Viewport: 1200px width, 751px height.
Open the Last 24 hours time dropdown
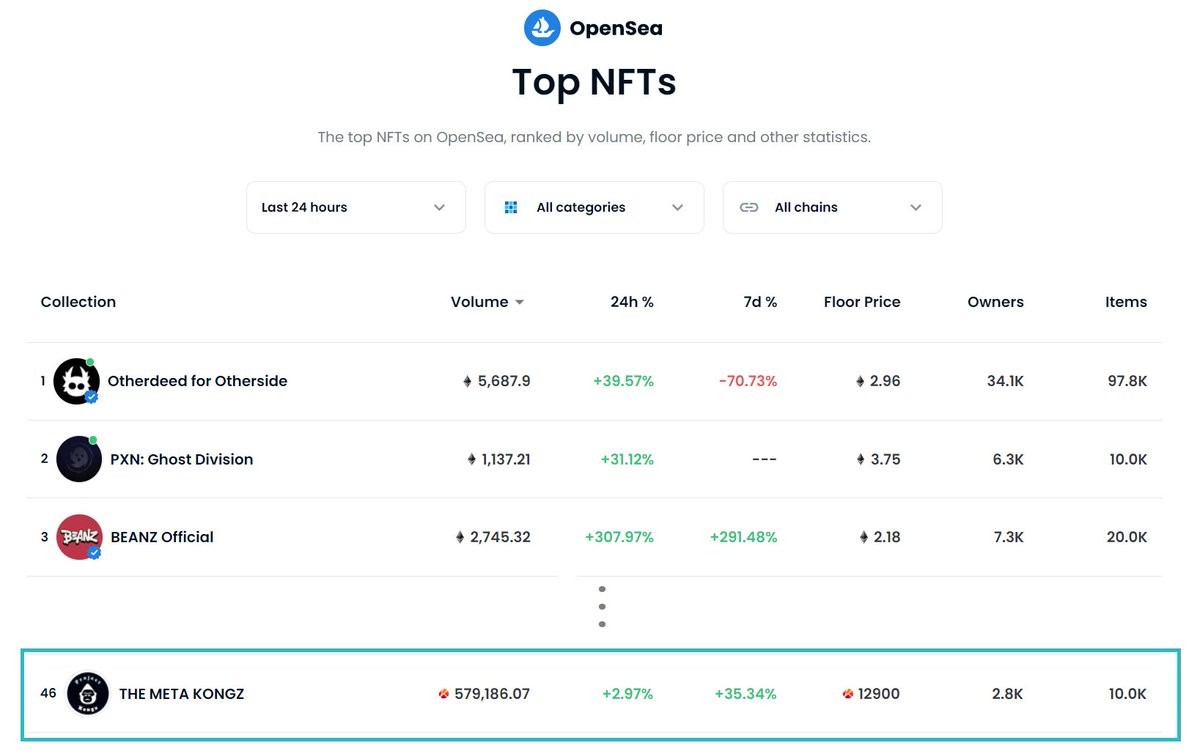pos(356,207)
